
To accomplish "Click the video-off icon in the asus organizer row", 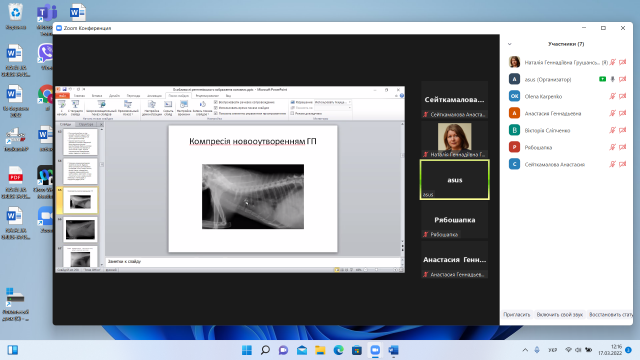I will click(x=622, y=79).
